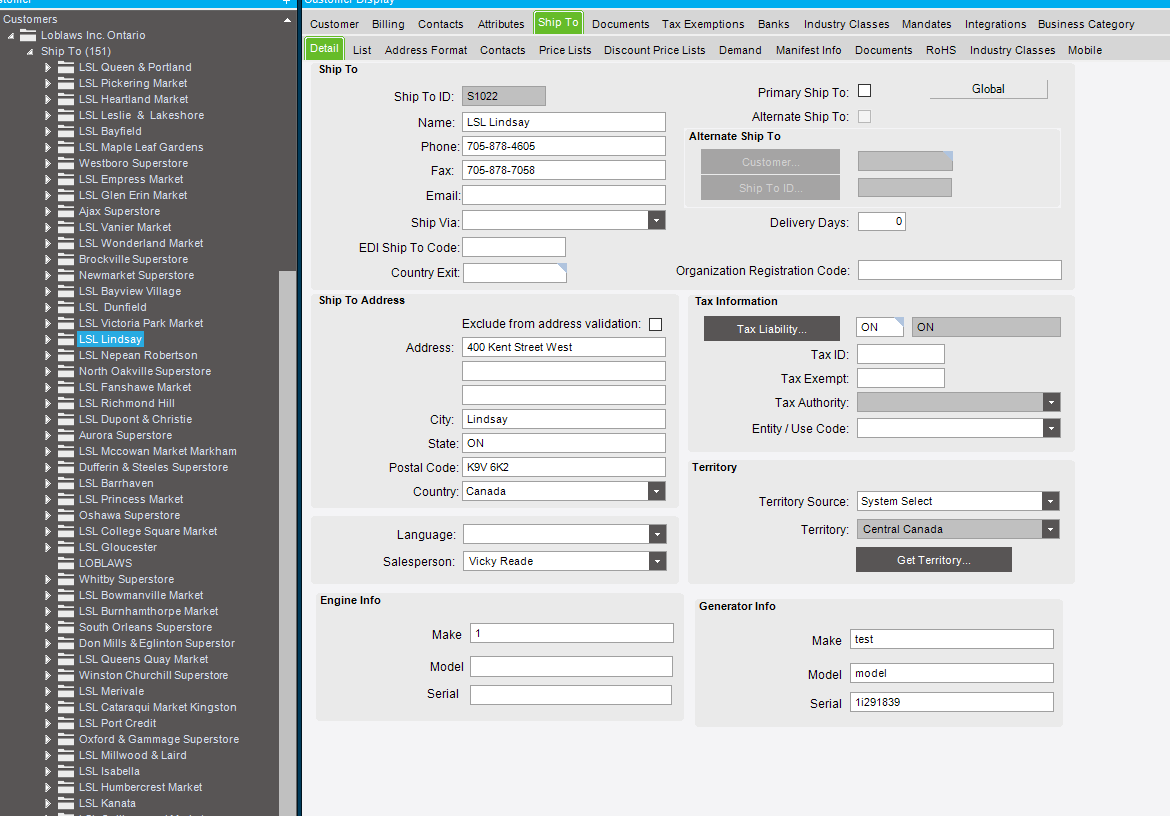Viewport: 1170px width, 816px height.
Task: Collapse the Customers panel header arrow
Action: [x=287, y=20]
